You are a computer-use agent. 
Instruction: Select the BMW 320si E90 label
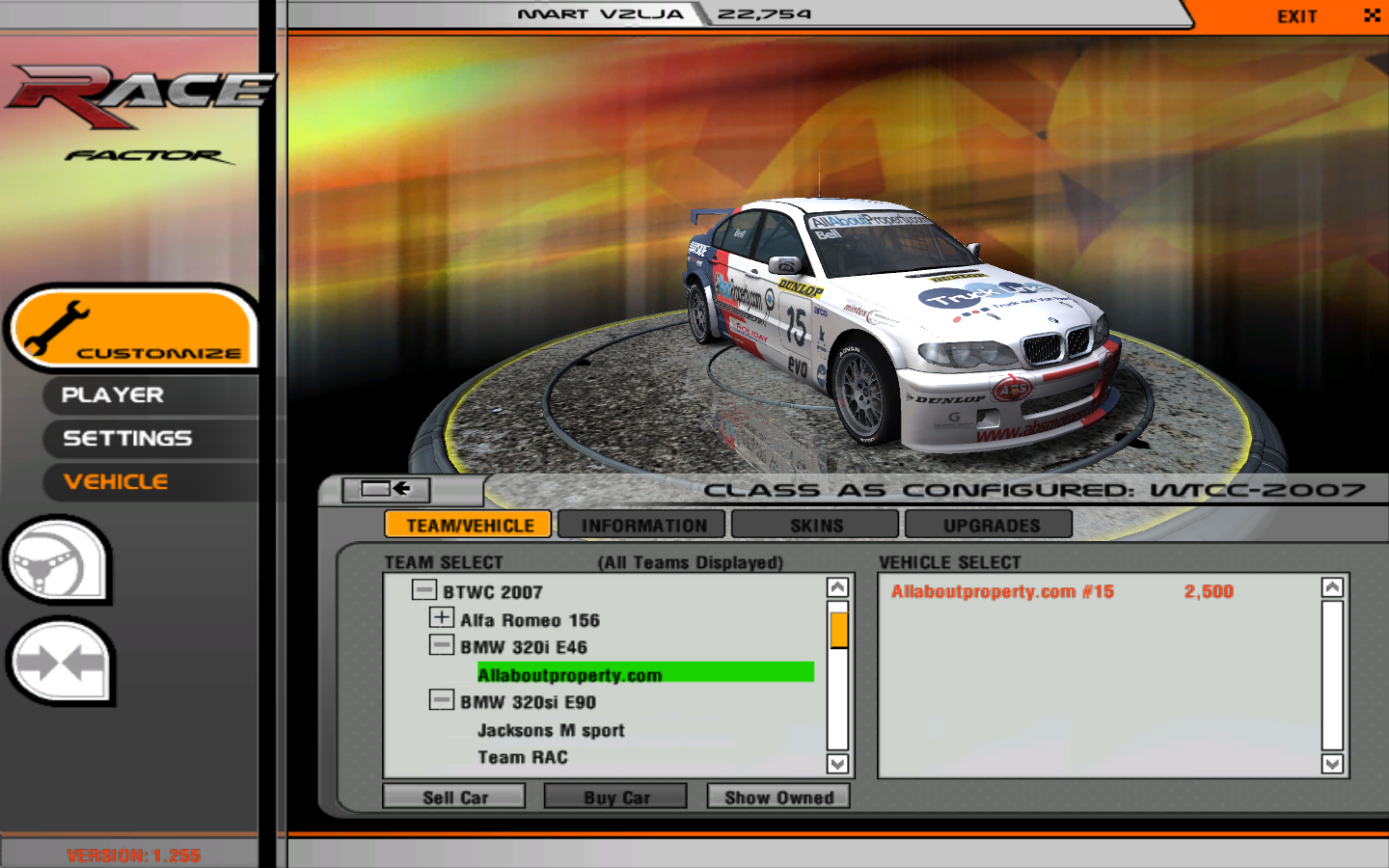point(528,702)
